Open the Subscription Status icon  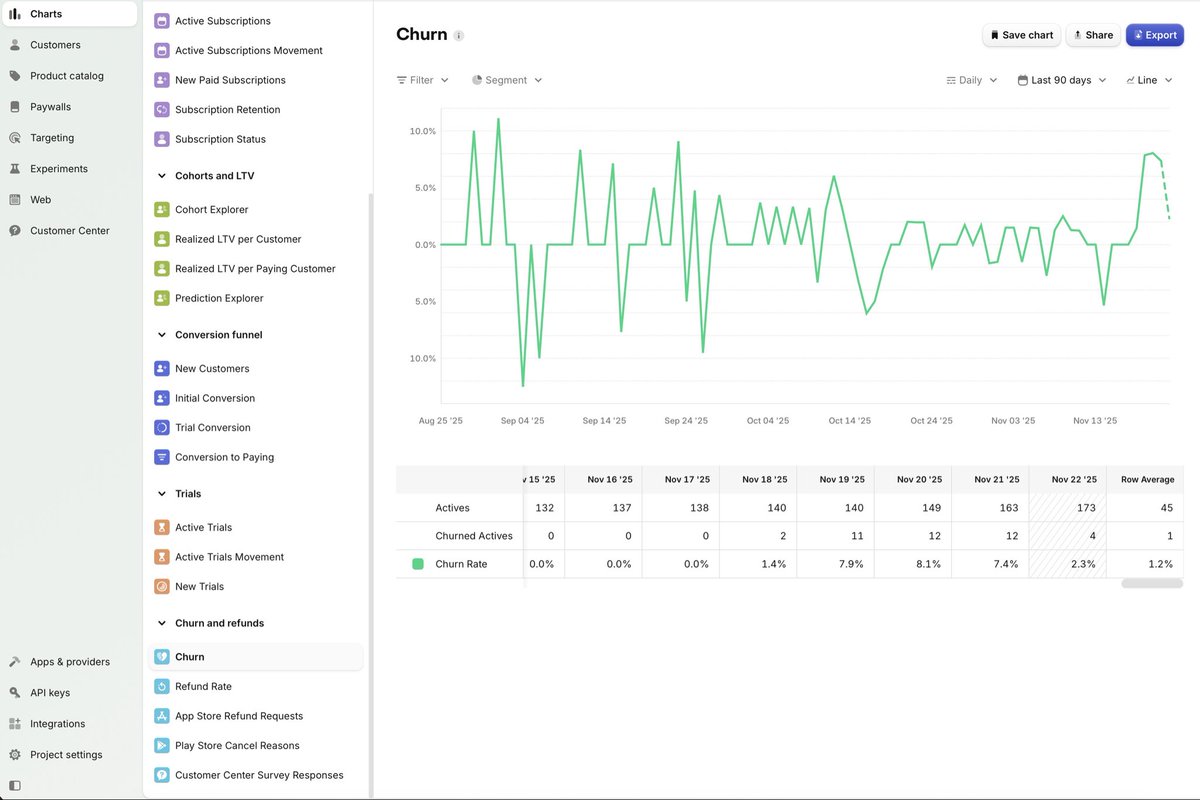click(162, 139)
